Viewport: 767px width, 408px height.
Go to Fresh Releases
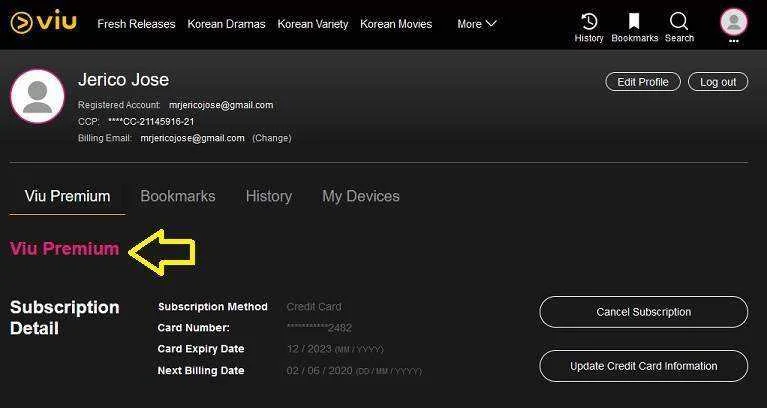[136, 24]
